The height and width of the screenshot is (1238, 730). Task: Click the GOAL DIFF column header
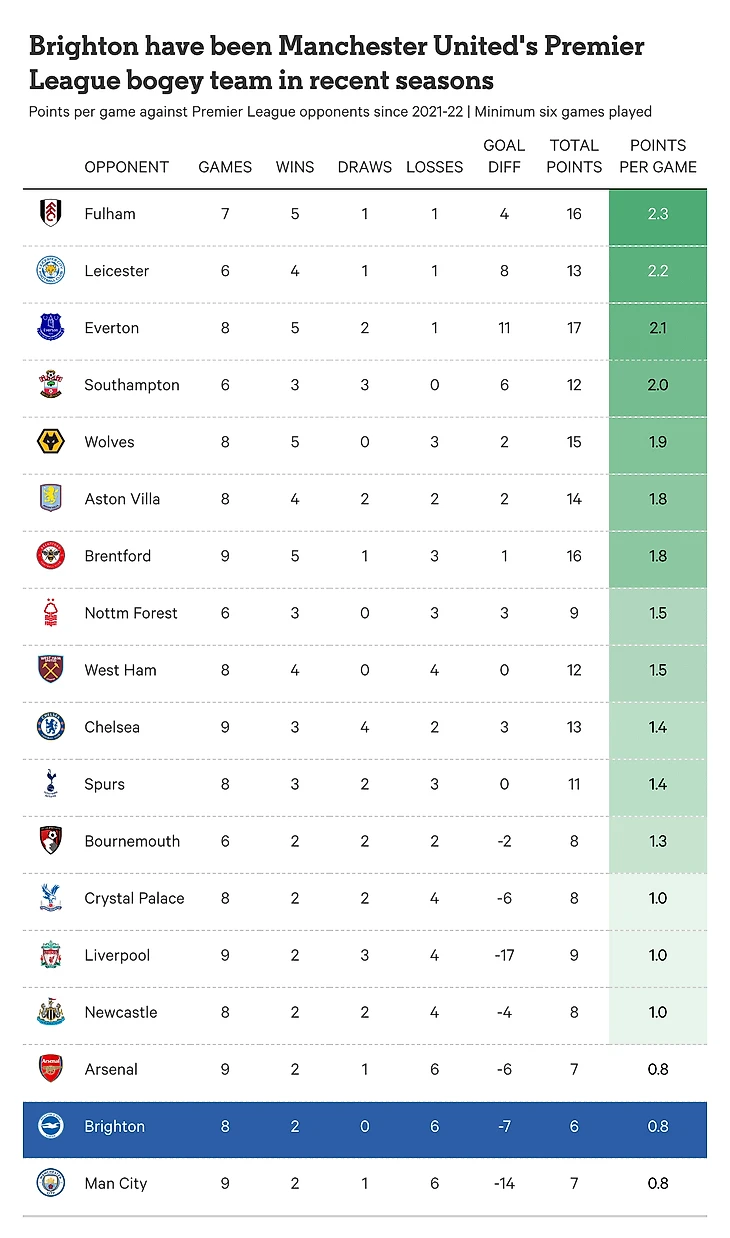(x=504, y=156)
